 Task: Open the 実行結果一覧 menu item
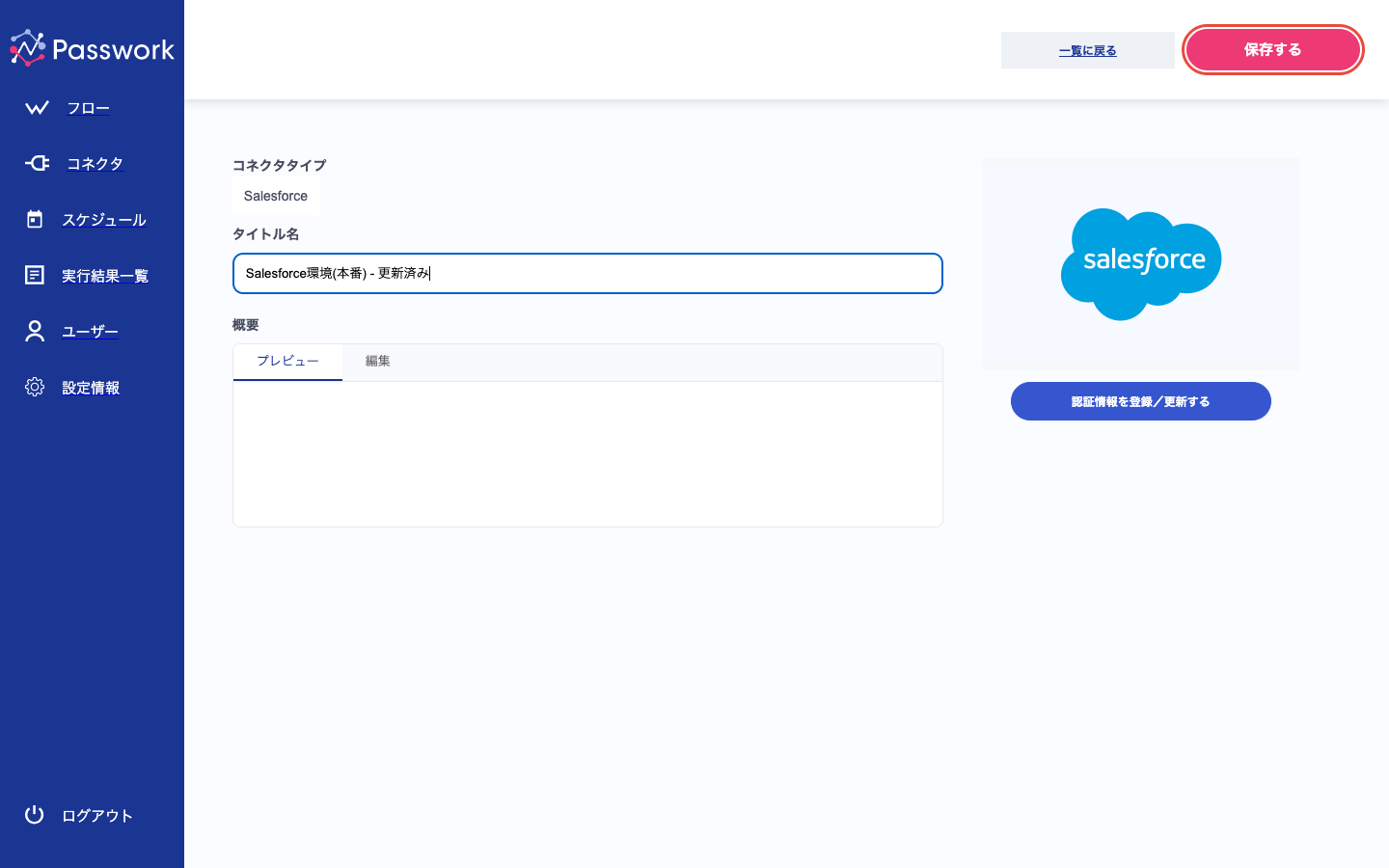click(x=105, y=276)
